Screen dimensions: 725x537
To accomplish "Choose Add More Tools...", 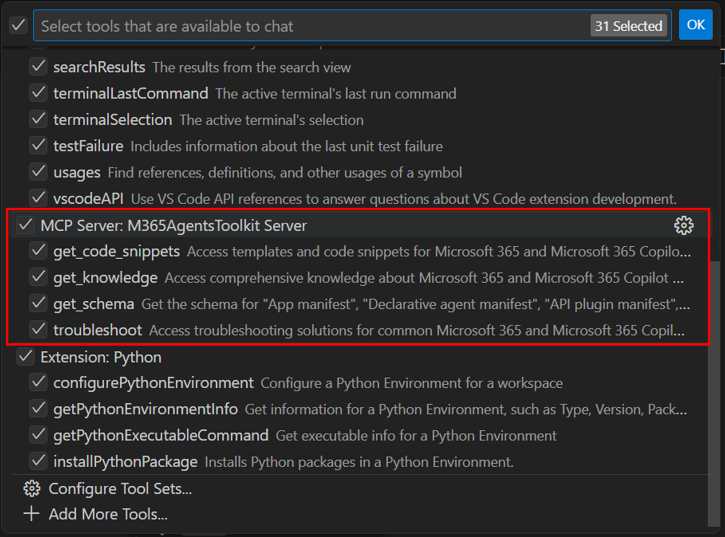I will (x=108, y=514).
